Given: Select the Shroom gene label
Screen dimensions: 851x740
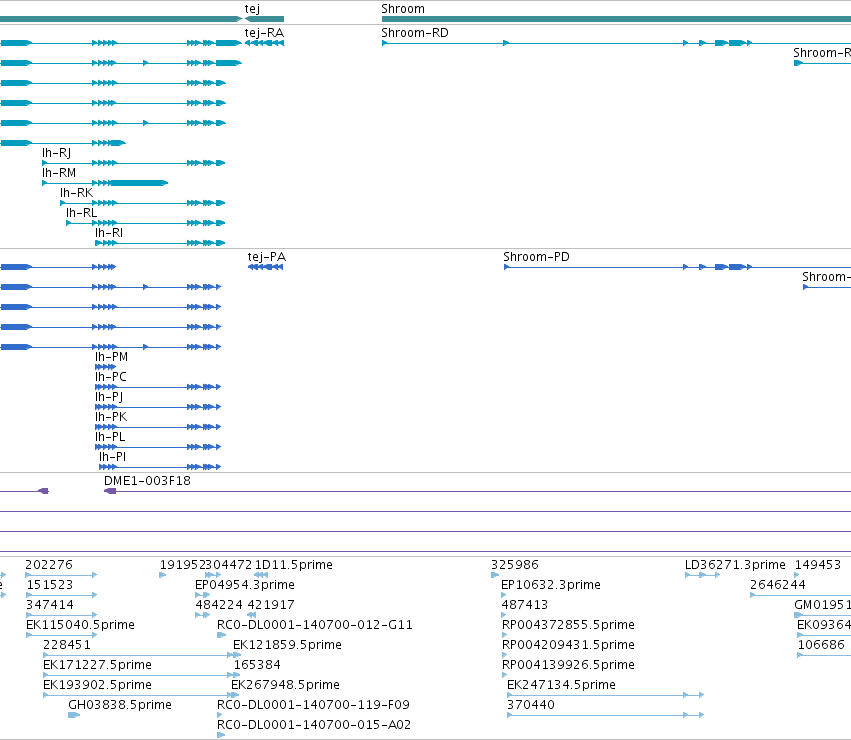Looking at the screenshot, I should coord(403,9).
